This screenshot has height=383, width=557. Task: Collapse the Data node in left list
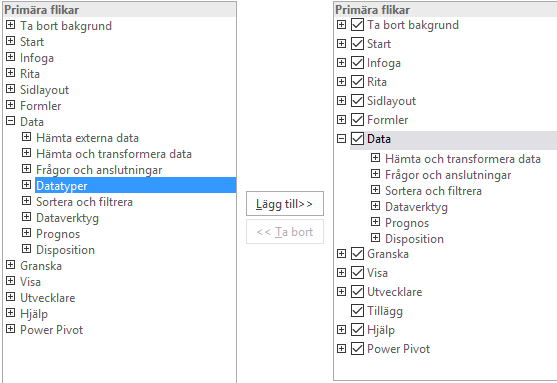11,121
